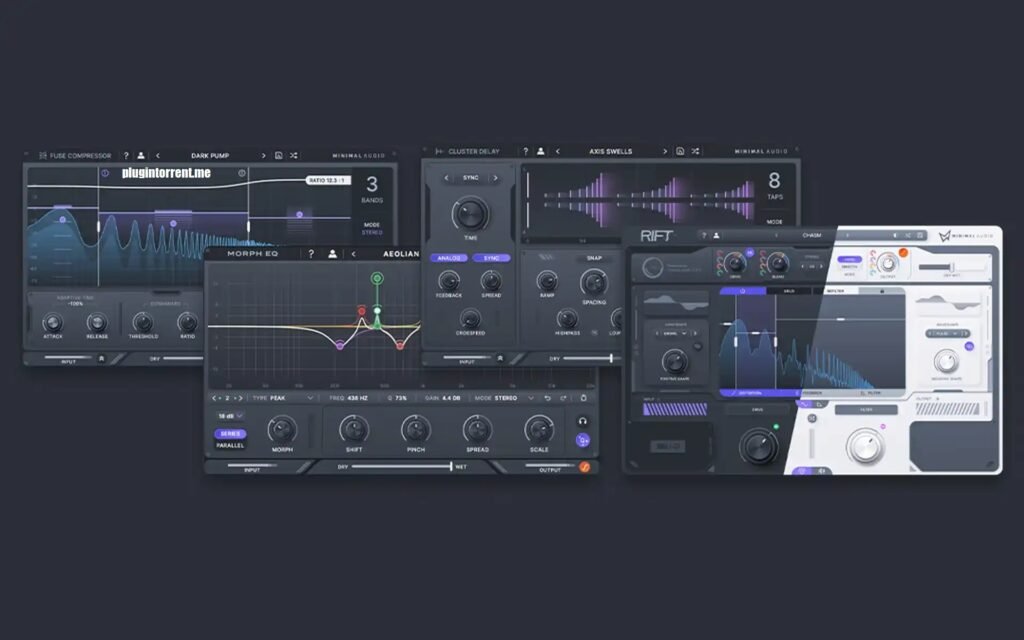Step to previous band in Morph EQ selector
This screenshot has width=1024, height=640.
(x=216, y=398)
